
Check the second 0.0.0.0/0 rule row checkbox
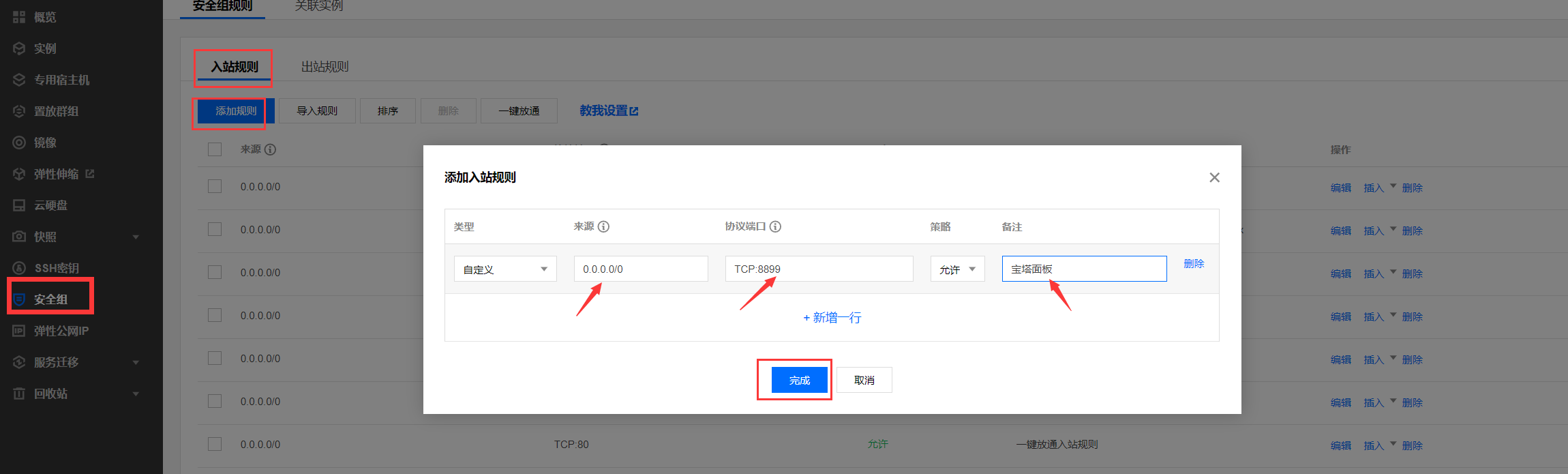[x=215, y=229]
